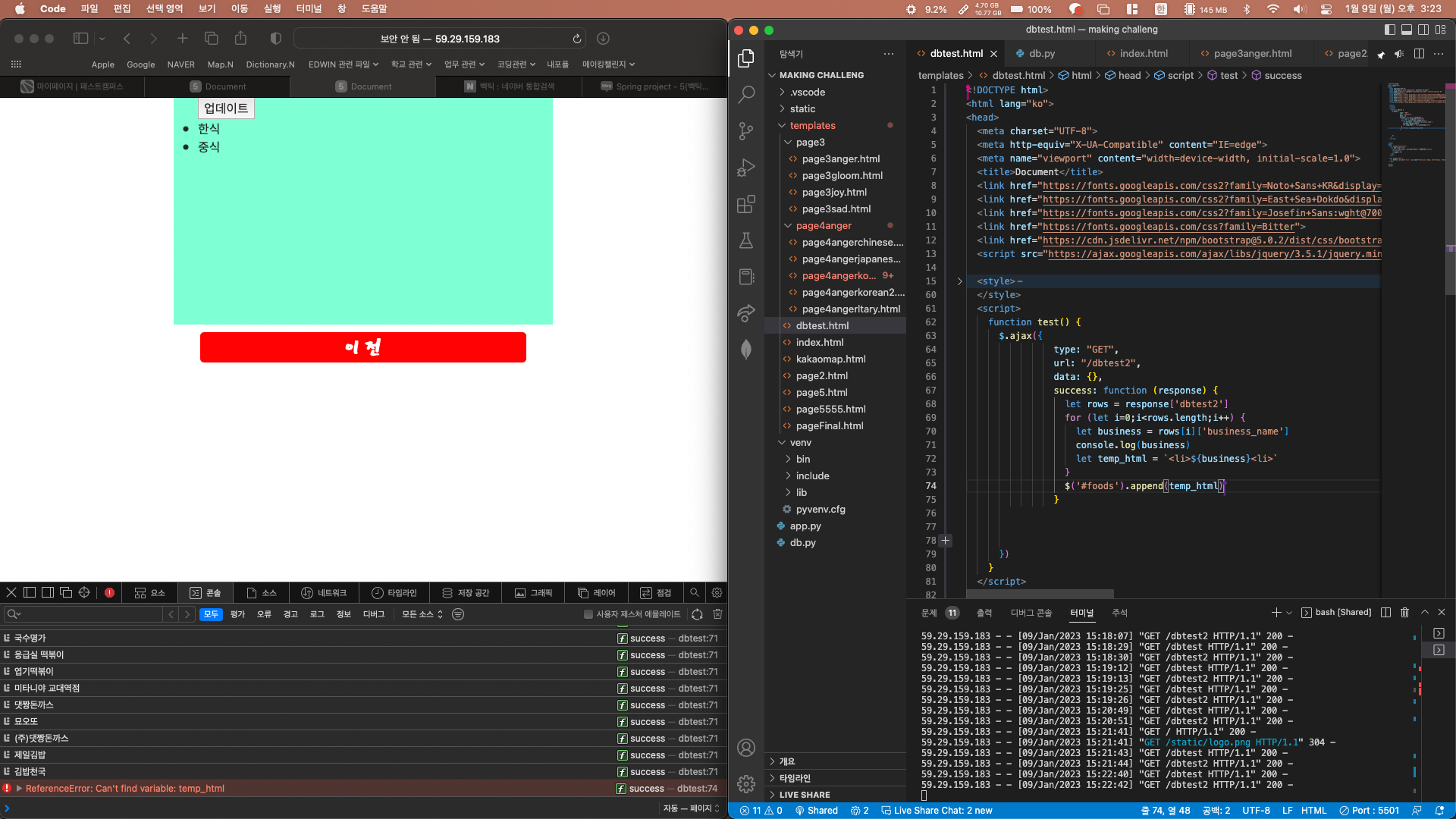Expand the folded style block on line 15
This screenshot has width=1456, height=819.
click(x=959, y=281)
